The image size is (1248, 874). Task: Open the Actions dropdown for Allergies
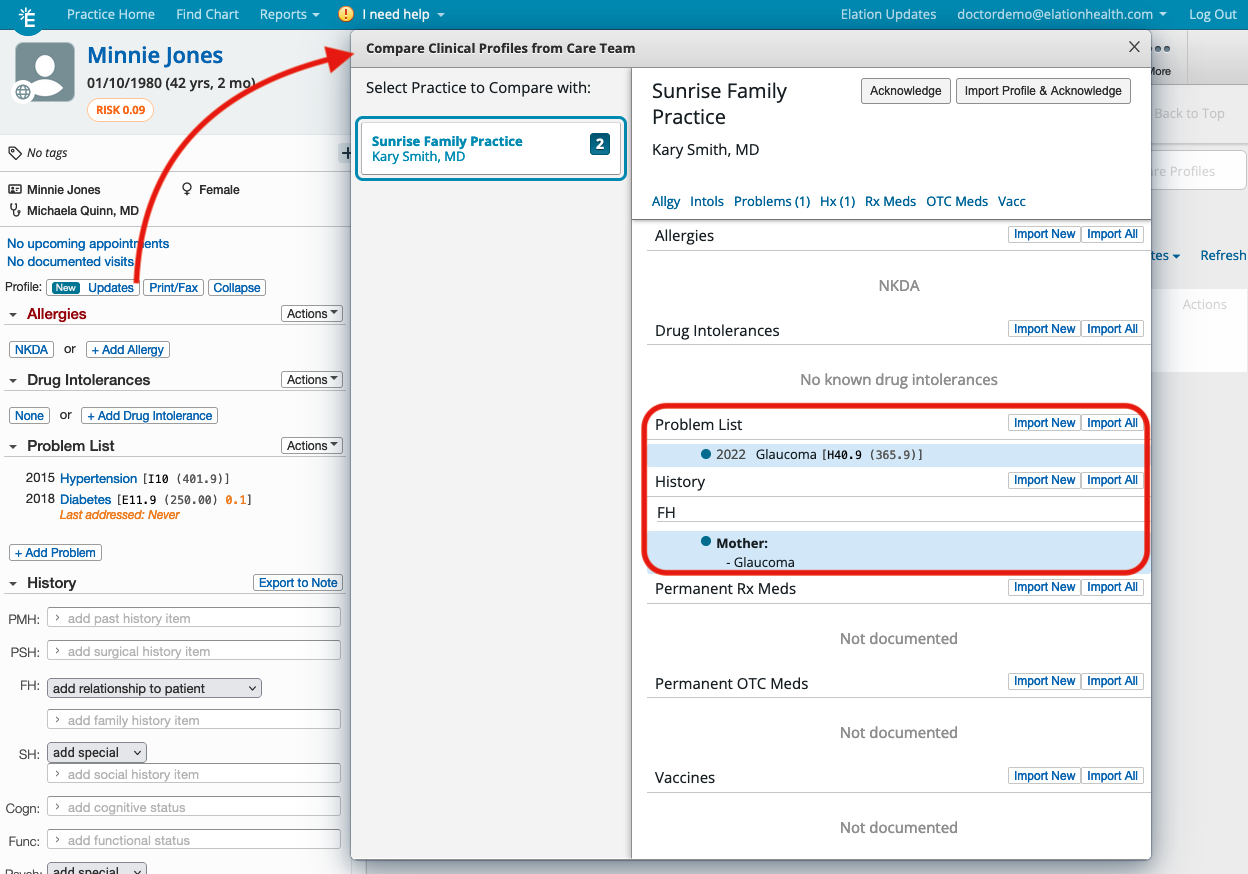311,313
